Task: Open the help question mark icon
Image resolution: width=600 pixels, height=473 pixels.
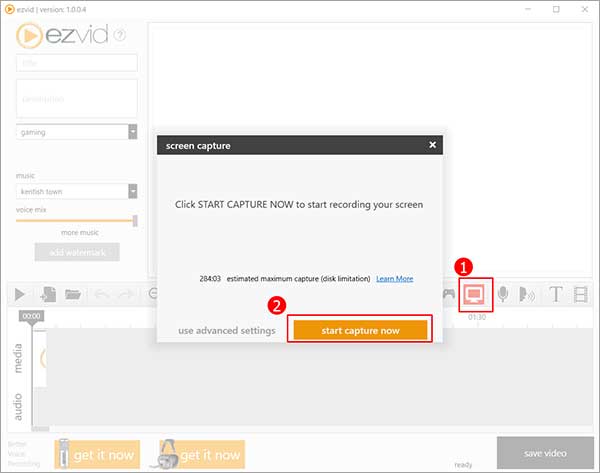Action: (120, 36)
